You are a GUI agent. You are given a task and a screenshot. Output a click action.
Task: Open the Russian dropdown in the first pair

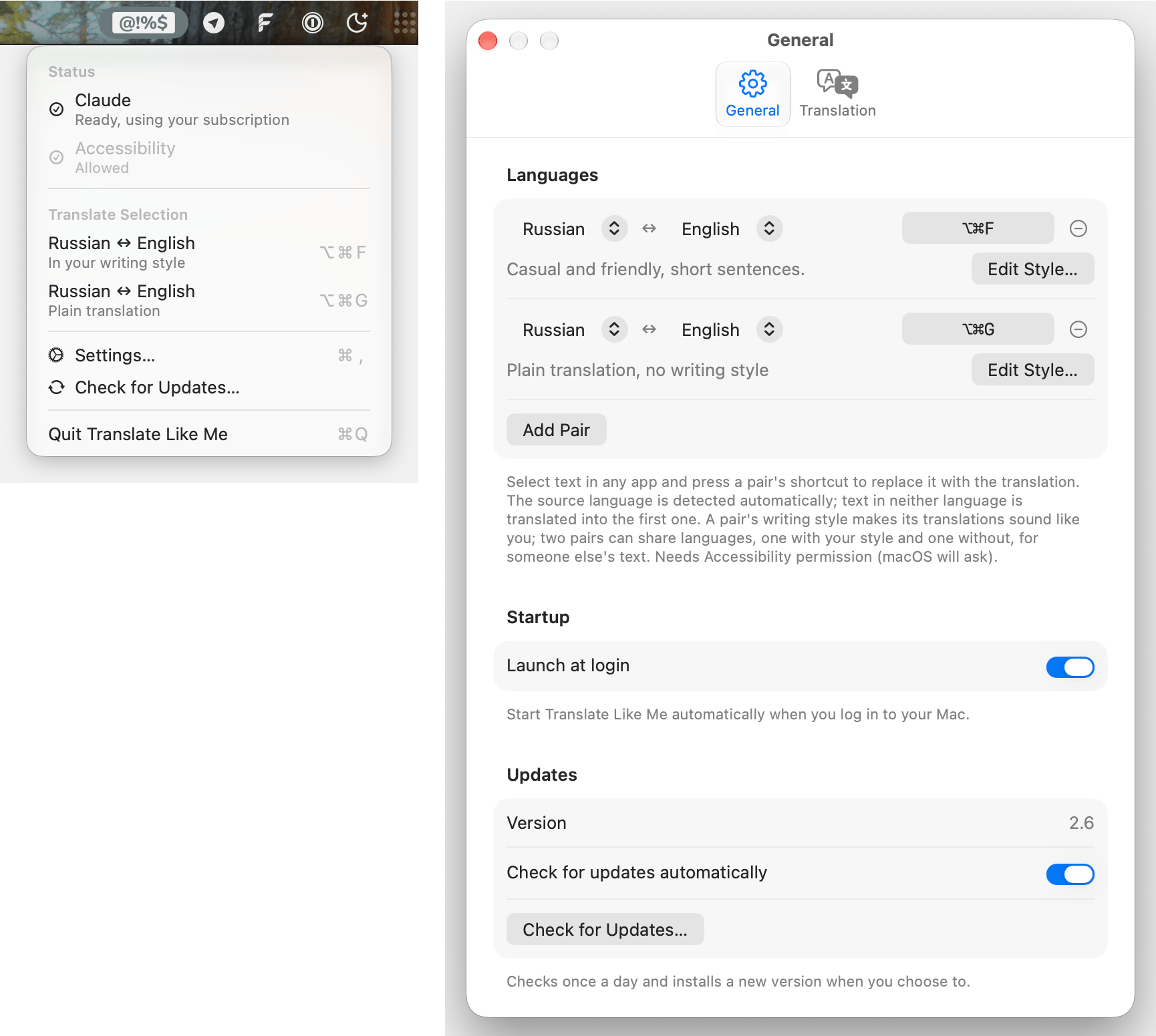tap(573, 228)
